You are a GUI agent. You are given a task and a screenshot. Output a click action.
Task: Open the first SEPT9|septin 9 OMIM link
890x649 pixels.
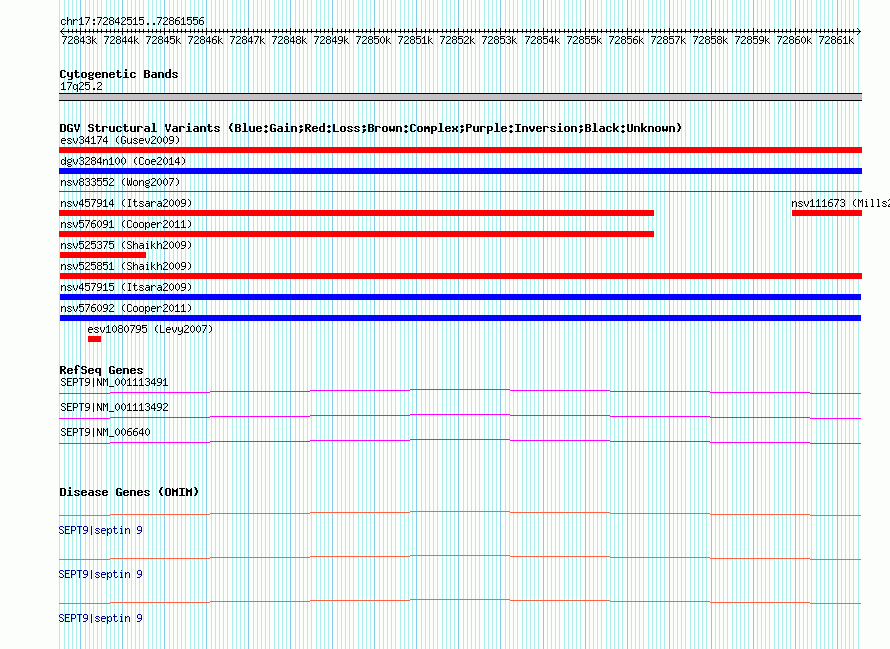(x=100, y=530)
